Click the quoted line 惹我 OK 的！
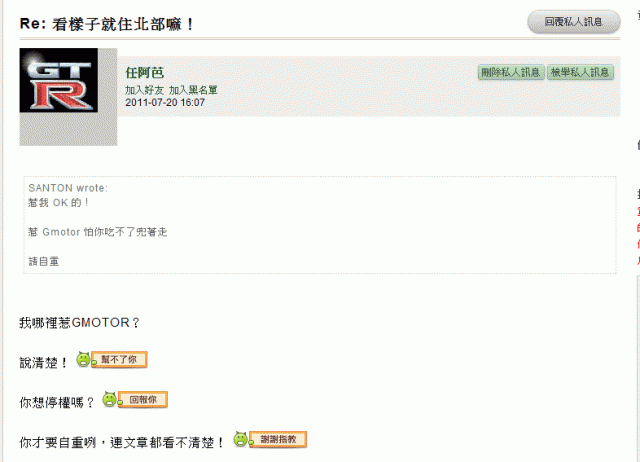This screenshot has height=462, width=640. click(60, 202)
